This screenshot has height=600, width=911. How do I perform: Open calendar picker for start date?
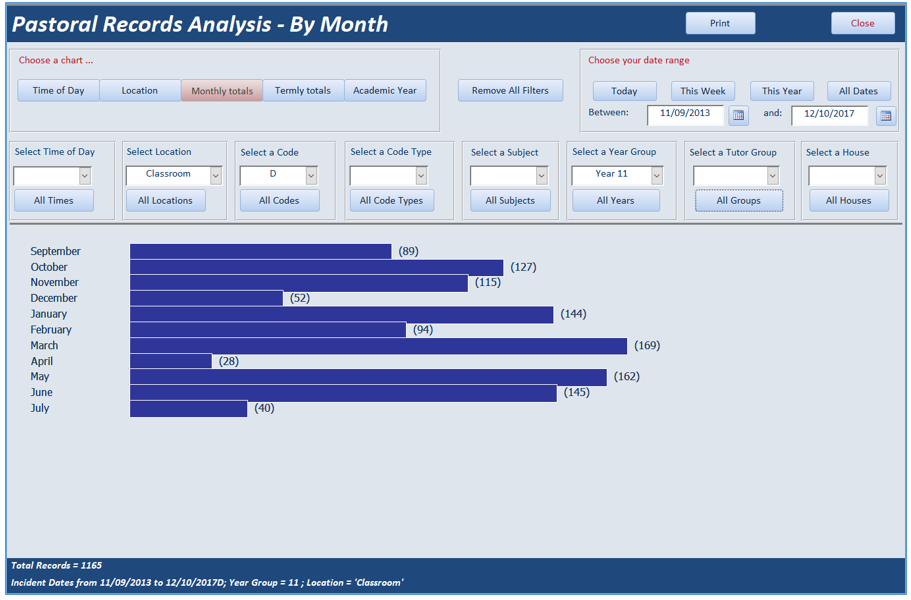(x=738, y=115)
